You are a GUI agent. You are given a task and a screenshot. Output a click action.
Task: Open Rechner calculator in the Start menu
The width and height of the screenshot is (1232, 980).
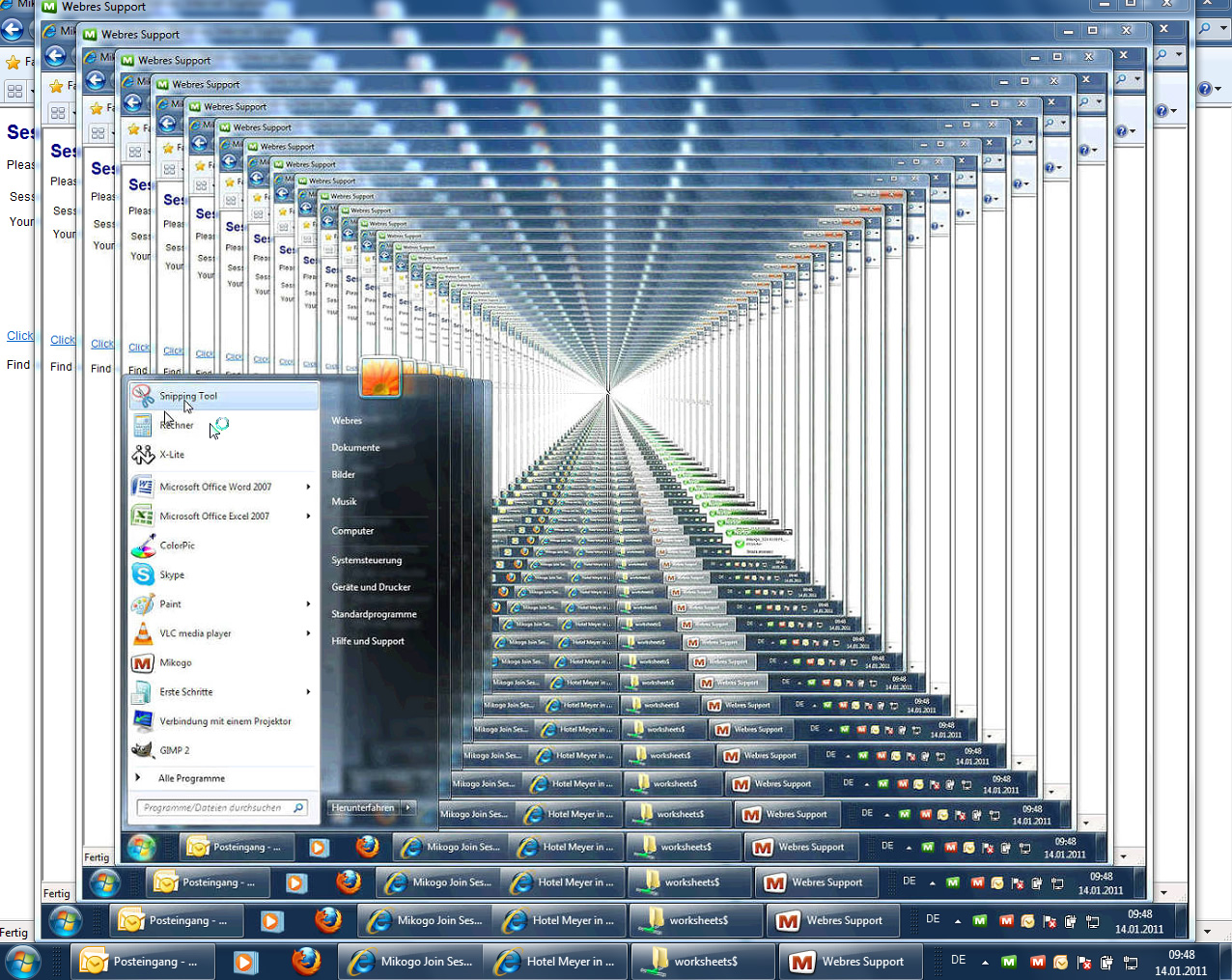pyautogui.click(x=223, y=425)
